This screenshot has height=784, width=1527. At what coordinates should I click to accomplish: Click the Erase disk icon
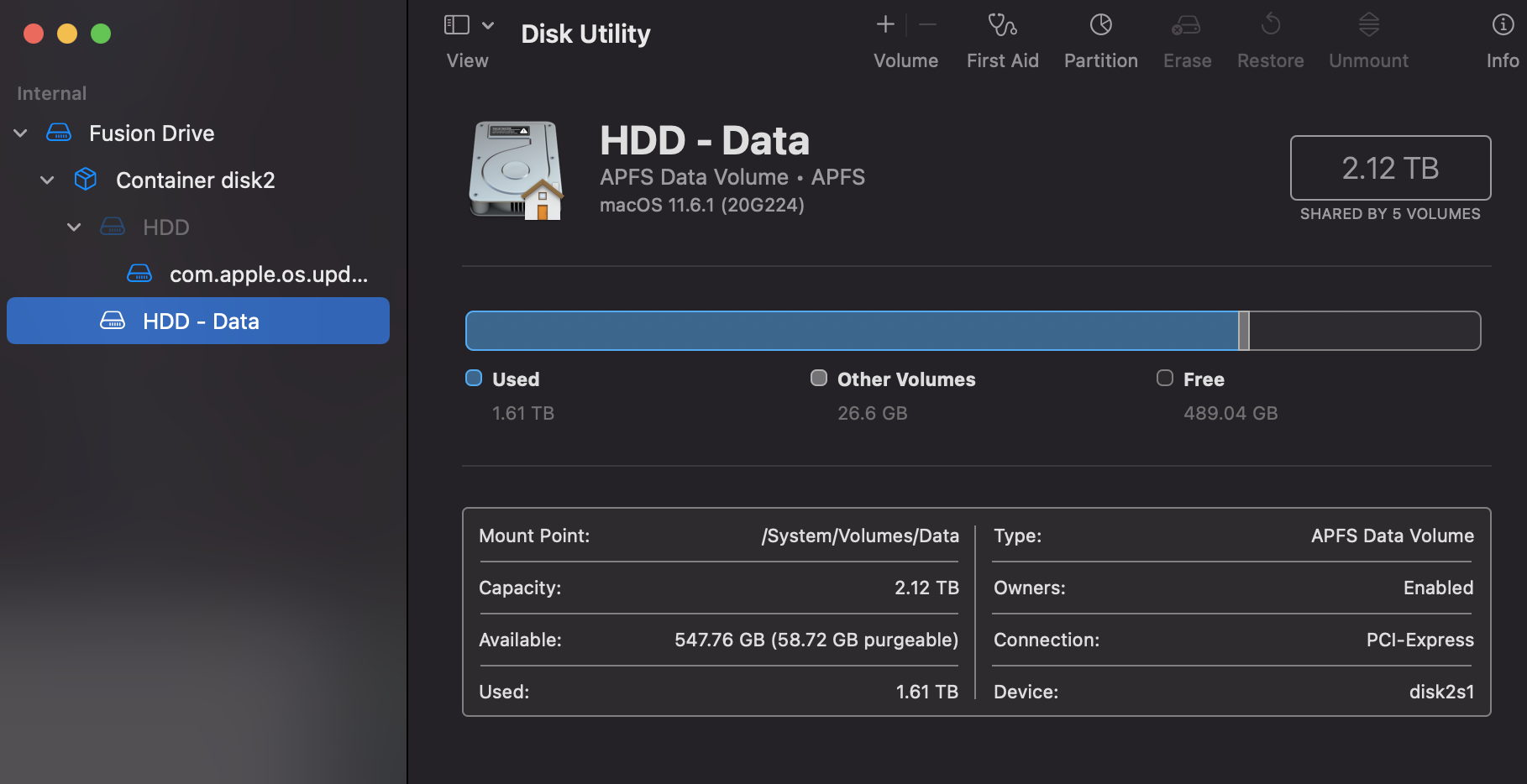[1186, 25]
